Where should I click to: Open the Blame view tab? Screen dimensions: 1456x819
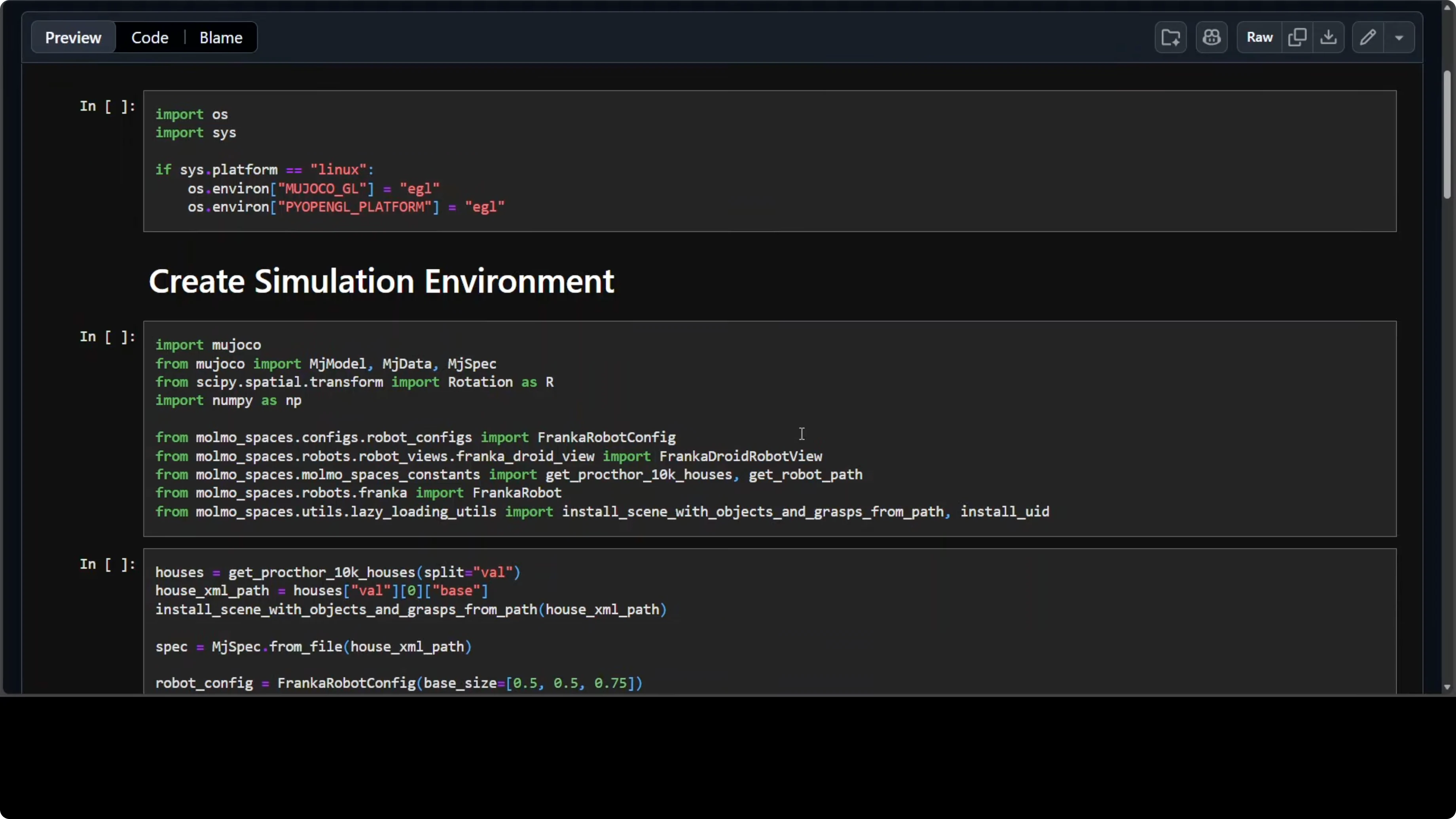[220, 37]
